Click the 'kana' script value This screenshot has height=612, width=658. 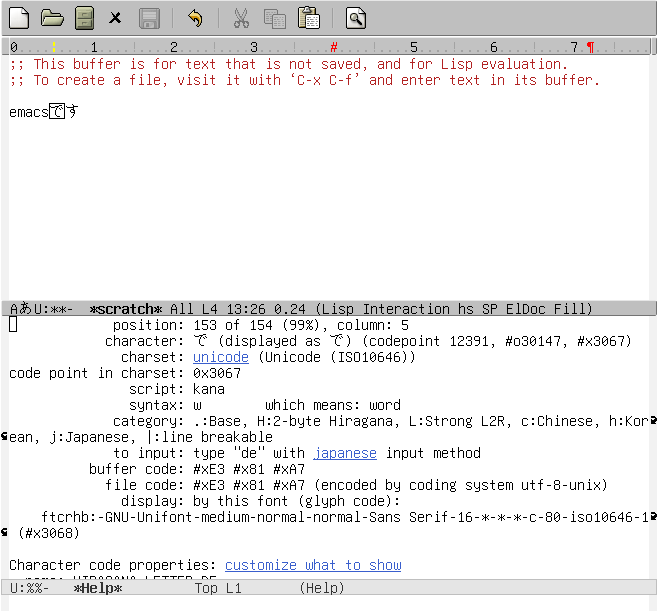209,389
